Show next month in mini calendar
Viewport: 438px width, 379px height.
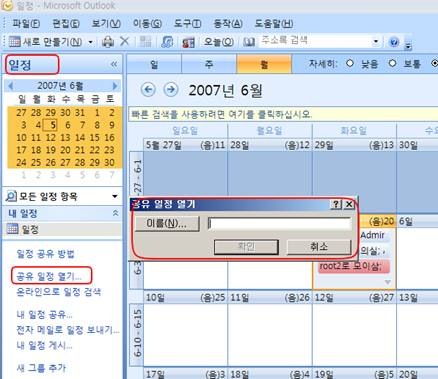(115, 86)
